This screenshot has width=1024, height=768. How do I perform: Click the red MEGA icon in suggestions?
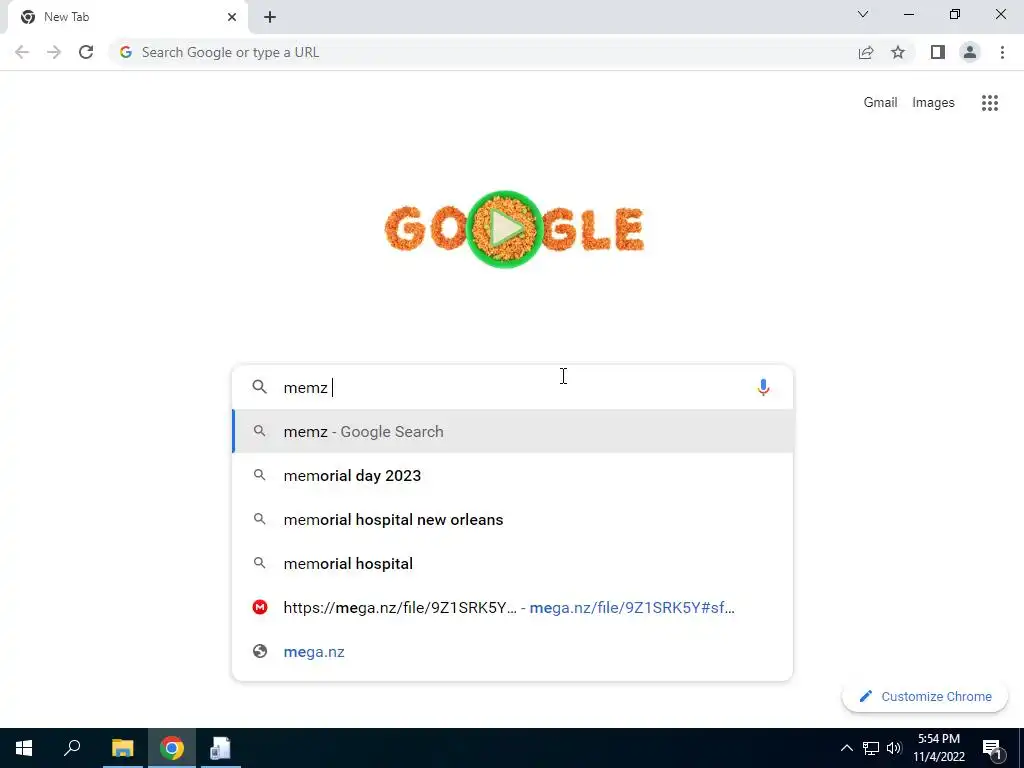pyautogui.click(x=260, y=608)
